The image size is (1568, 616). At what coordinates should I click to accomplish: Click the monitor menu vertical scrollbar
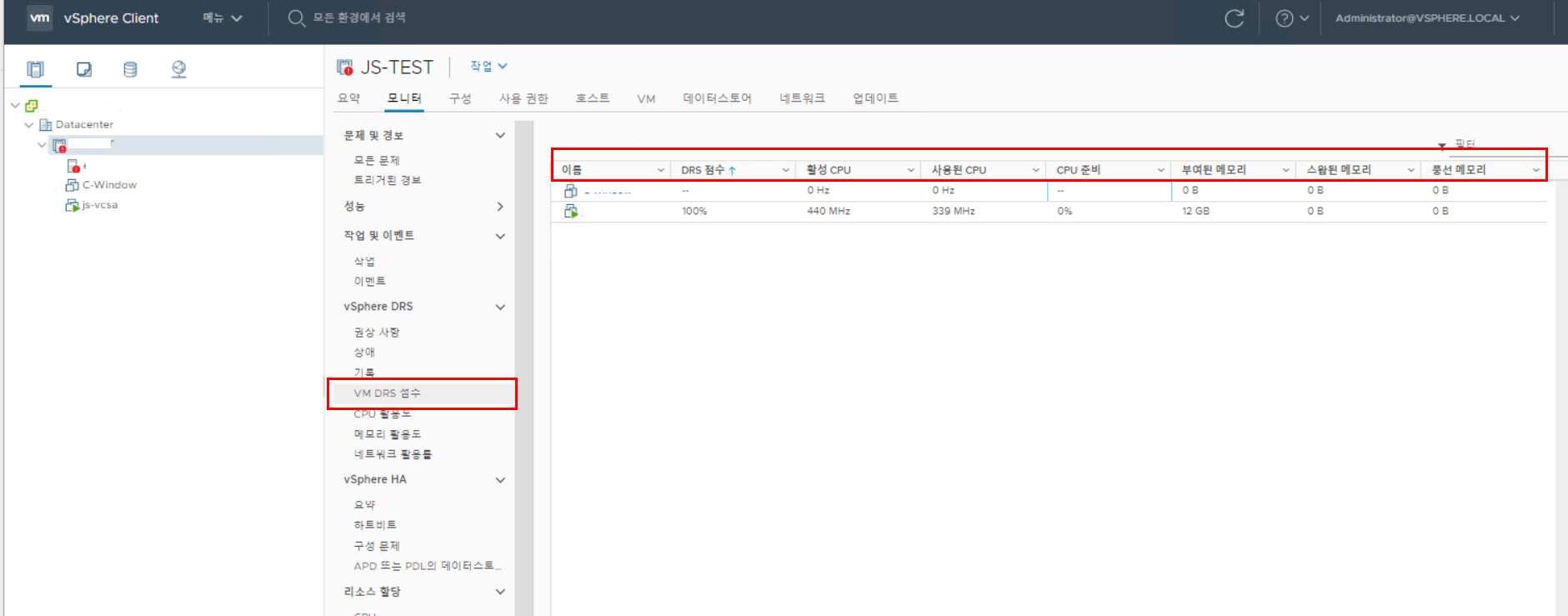point(524,367)
